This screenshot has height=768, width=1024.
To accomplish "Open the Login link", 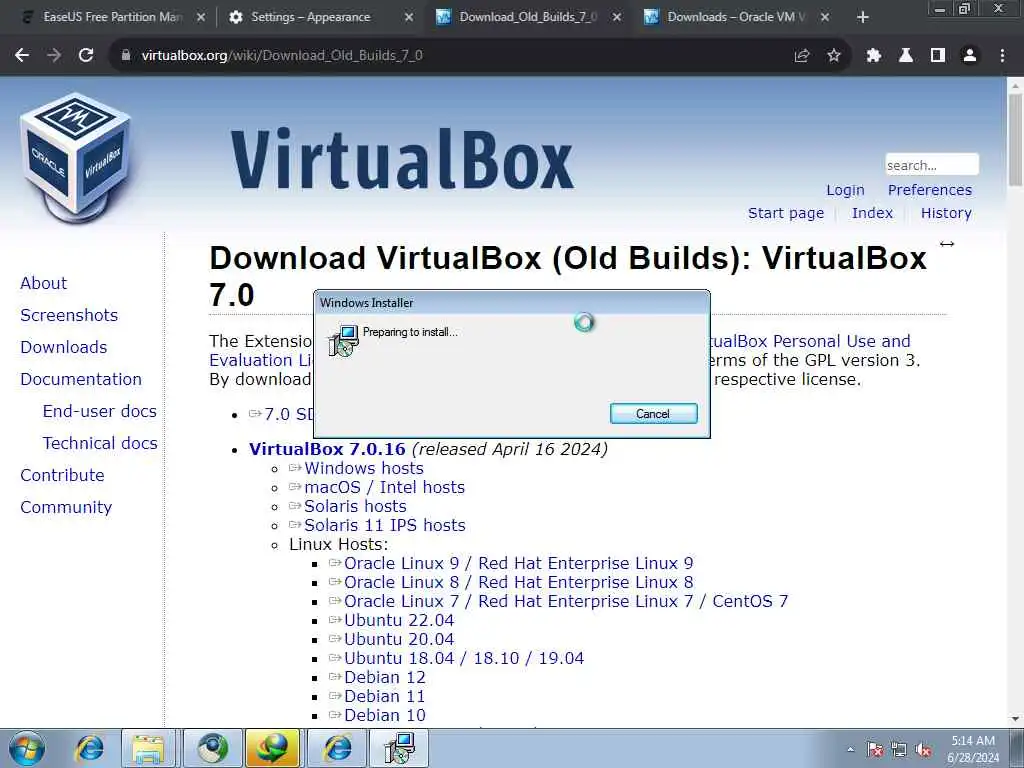I will point(845,190).
